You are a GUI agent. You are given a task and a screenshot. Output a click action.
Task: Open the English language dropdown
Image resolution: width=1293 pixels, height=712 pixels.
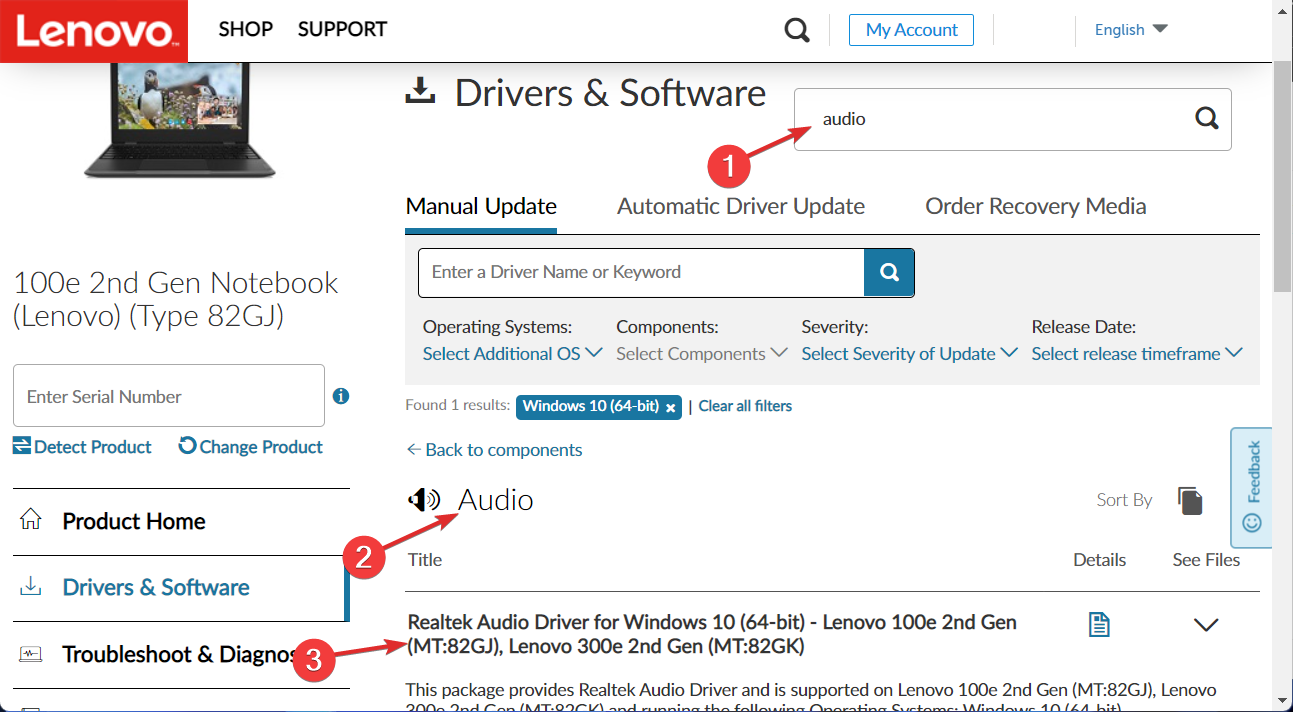pos(1131,30)
